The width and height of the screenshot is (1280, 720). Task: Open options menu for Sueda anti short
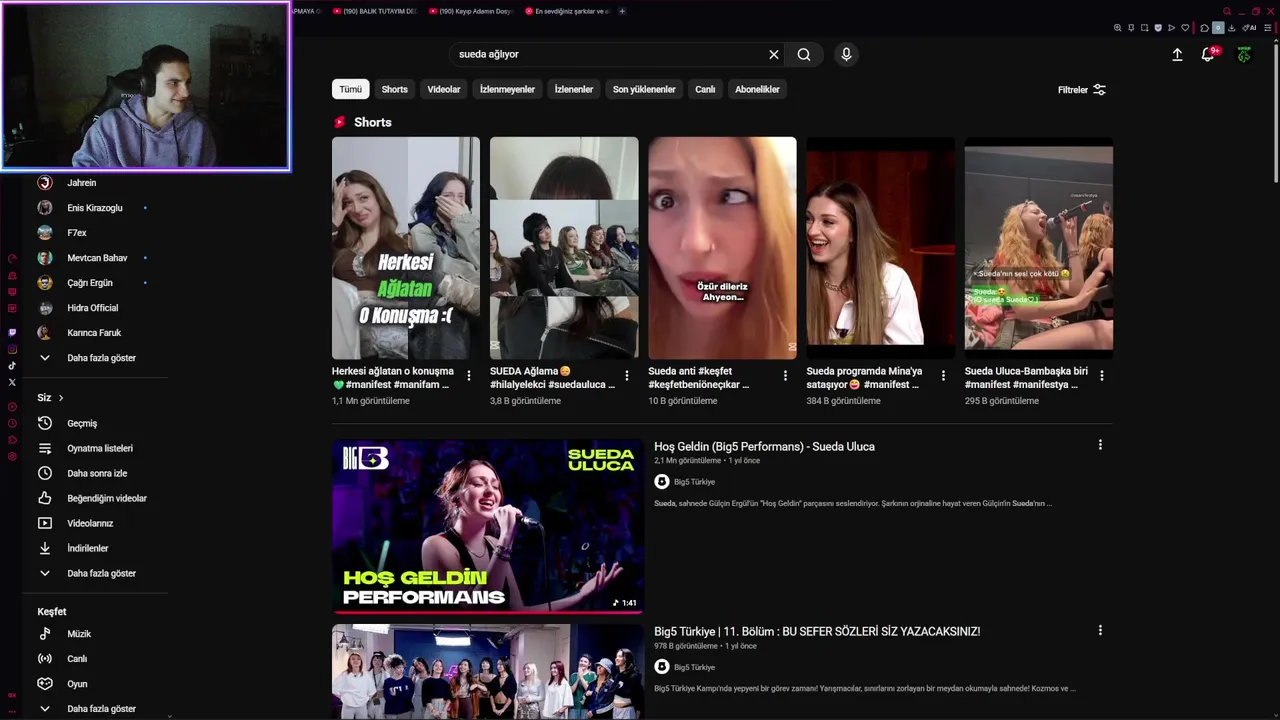pyautogui.click(x=785, y=376)
